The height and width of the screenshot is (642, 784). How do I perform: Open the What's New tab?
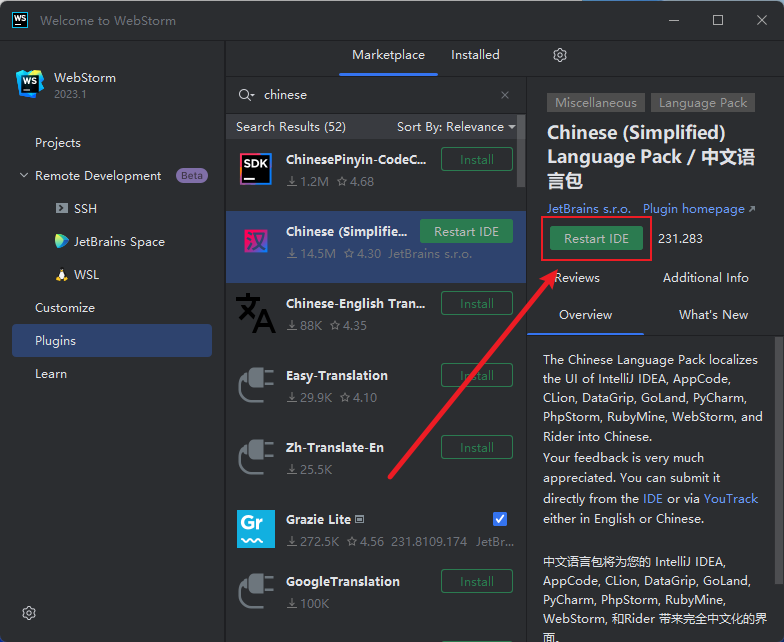tap(714, 315)
